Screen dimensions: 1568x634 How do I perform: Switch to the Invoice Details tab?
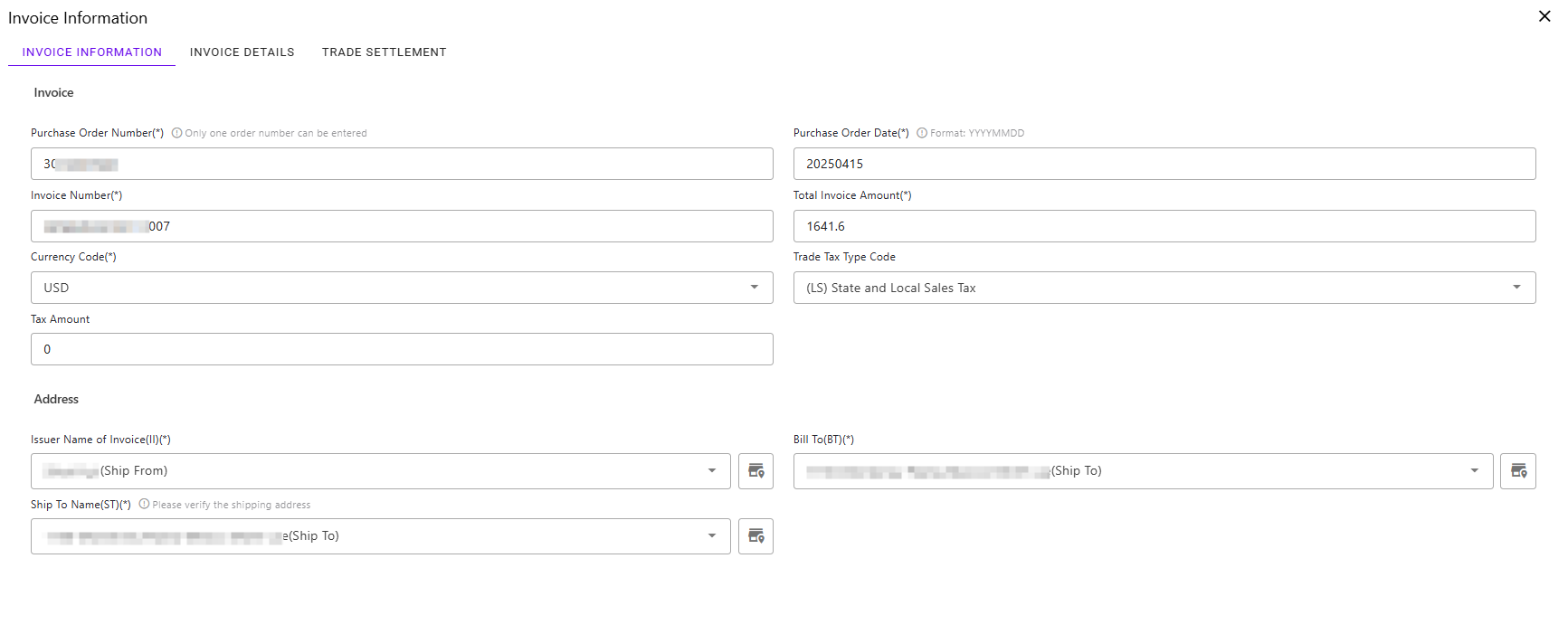point(242,52)
